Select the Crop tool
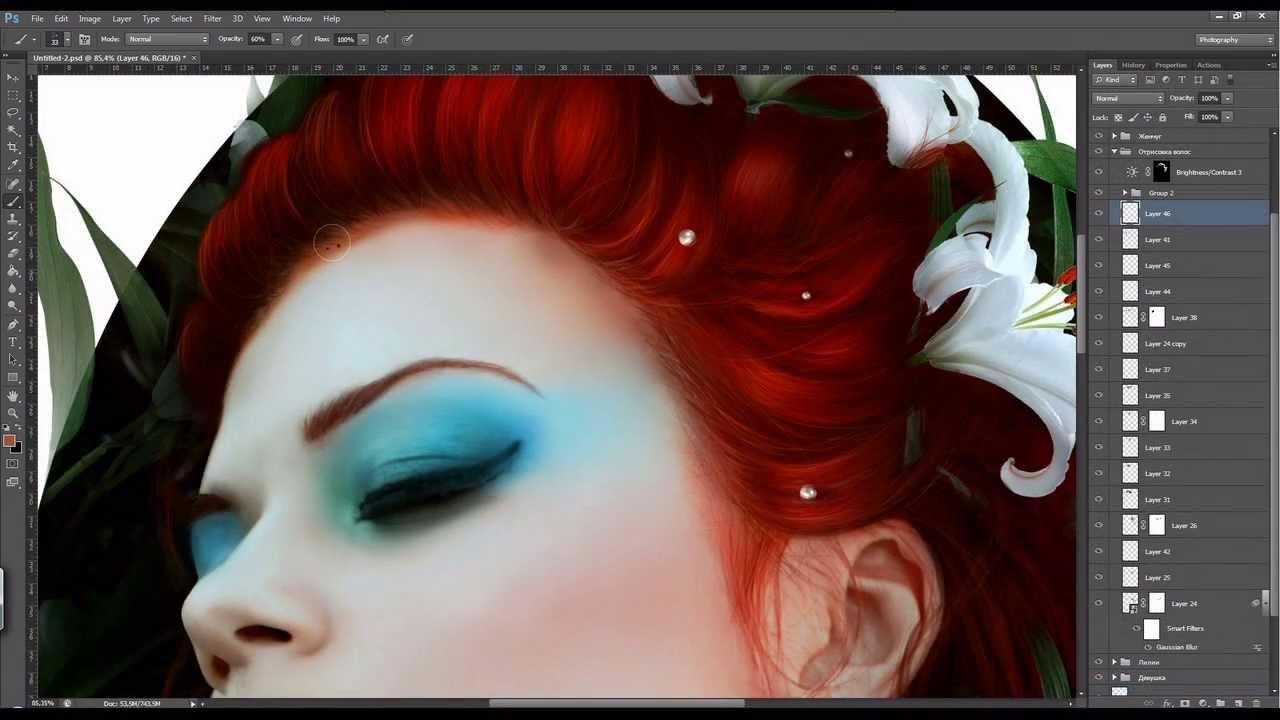1280x720 pixels. click(x=13, y=147)
